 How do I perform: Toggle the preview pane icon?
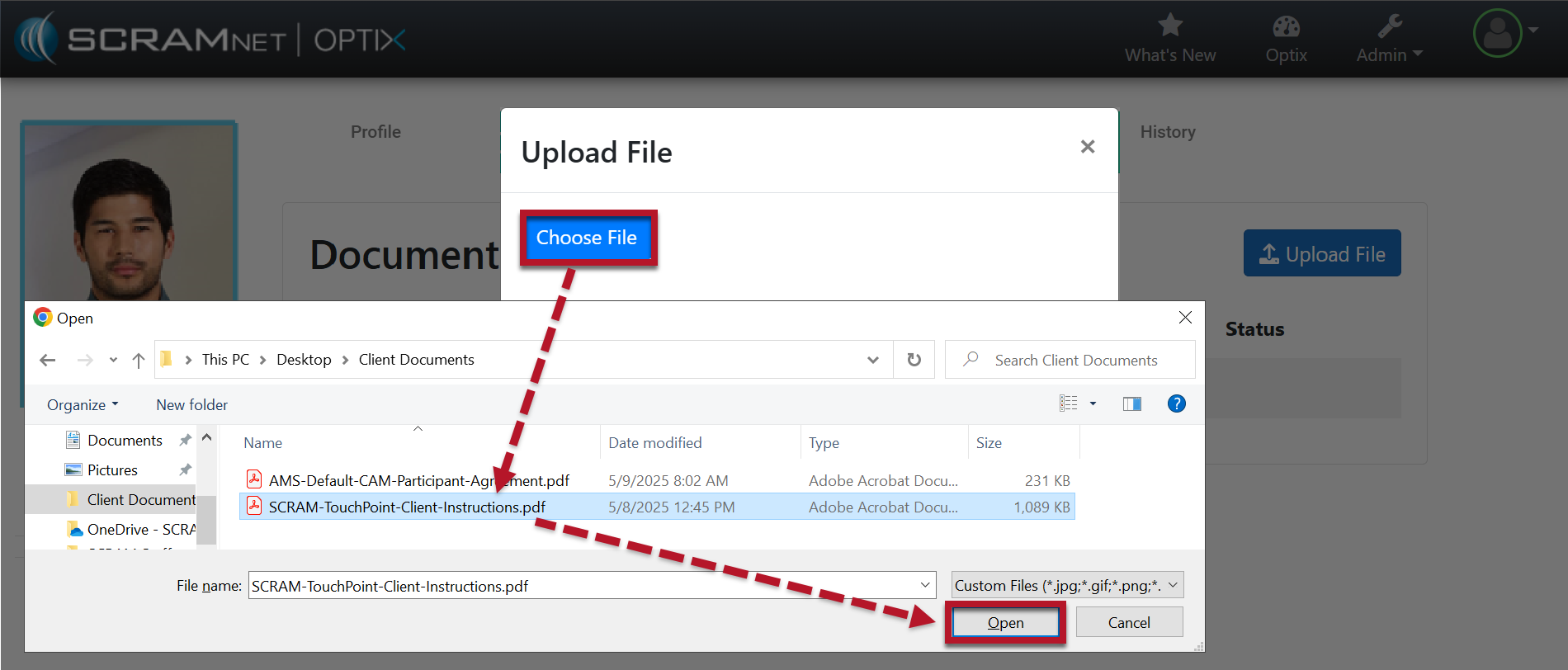pos(1131,403)
